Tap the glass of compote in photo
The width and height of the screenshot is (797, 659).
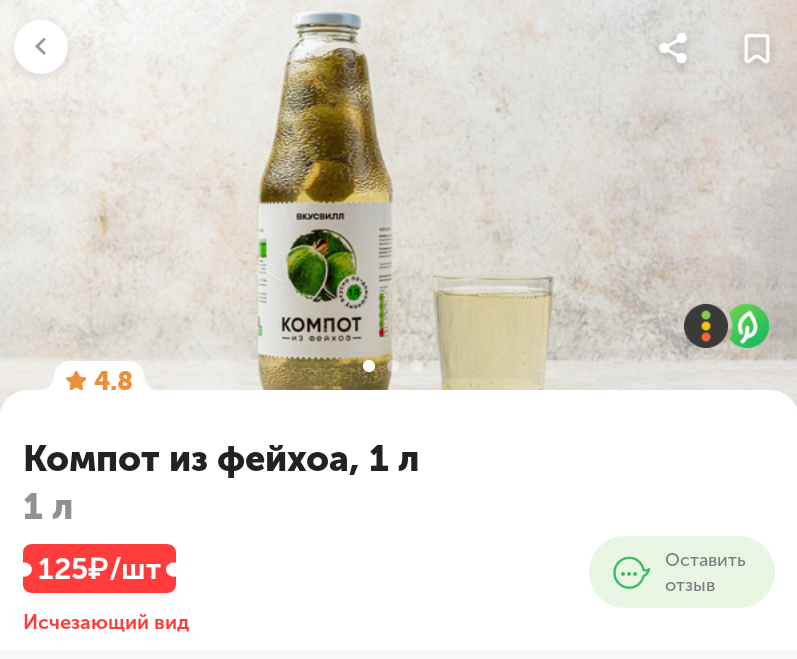click(x=493, y=332)
